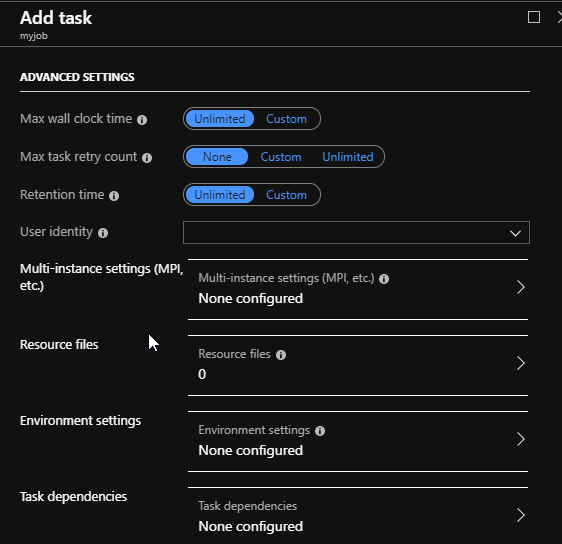562x544 pixels.
Task: Select None for Max task retry count
Action: click(x=217, y=157)
